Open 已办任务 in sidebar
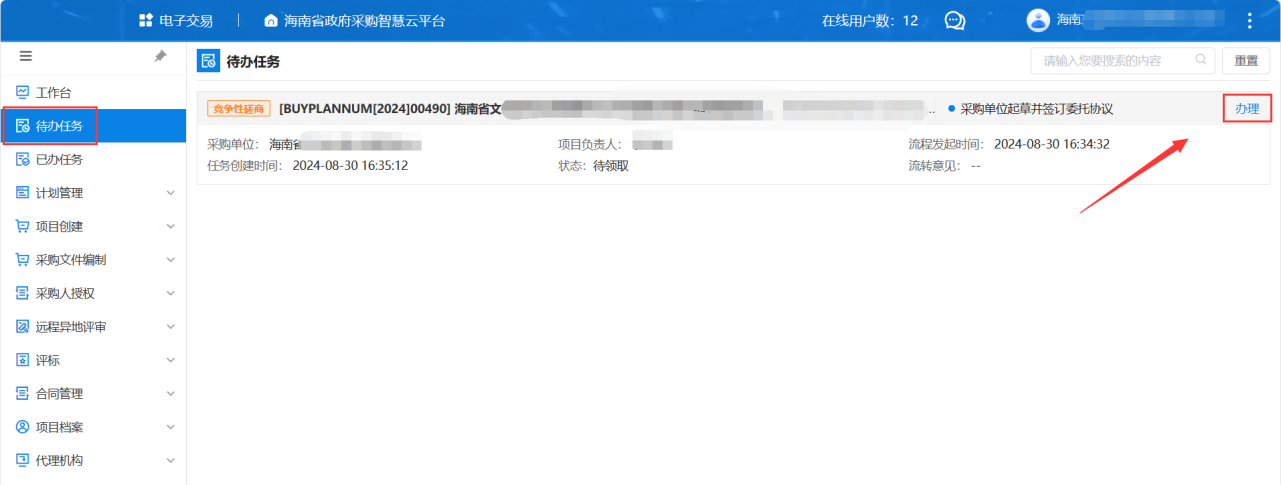Screen dimensions: 1281x485 [x=93, y=159]
